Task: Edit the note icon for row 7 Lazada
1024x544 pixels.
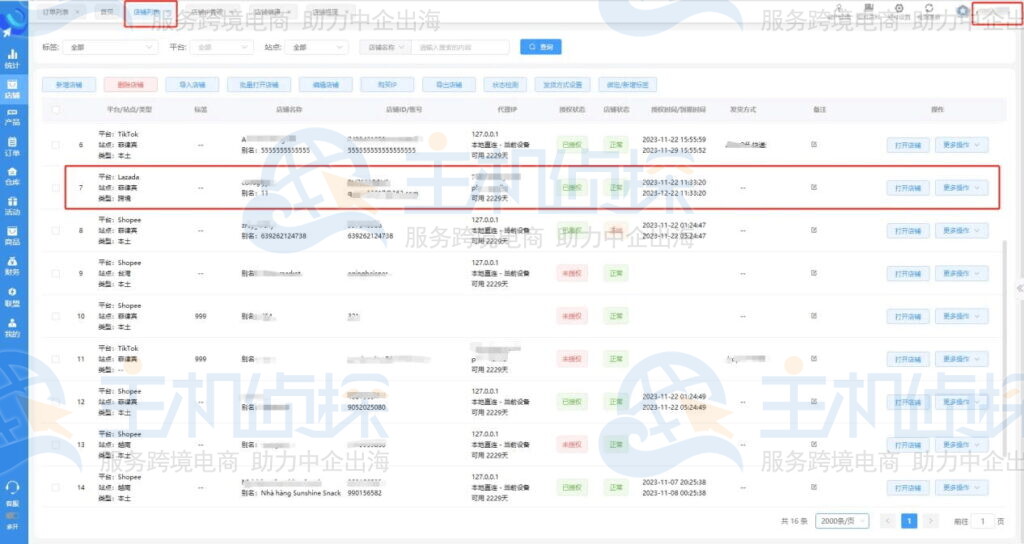Action: coord(814,187)
